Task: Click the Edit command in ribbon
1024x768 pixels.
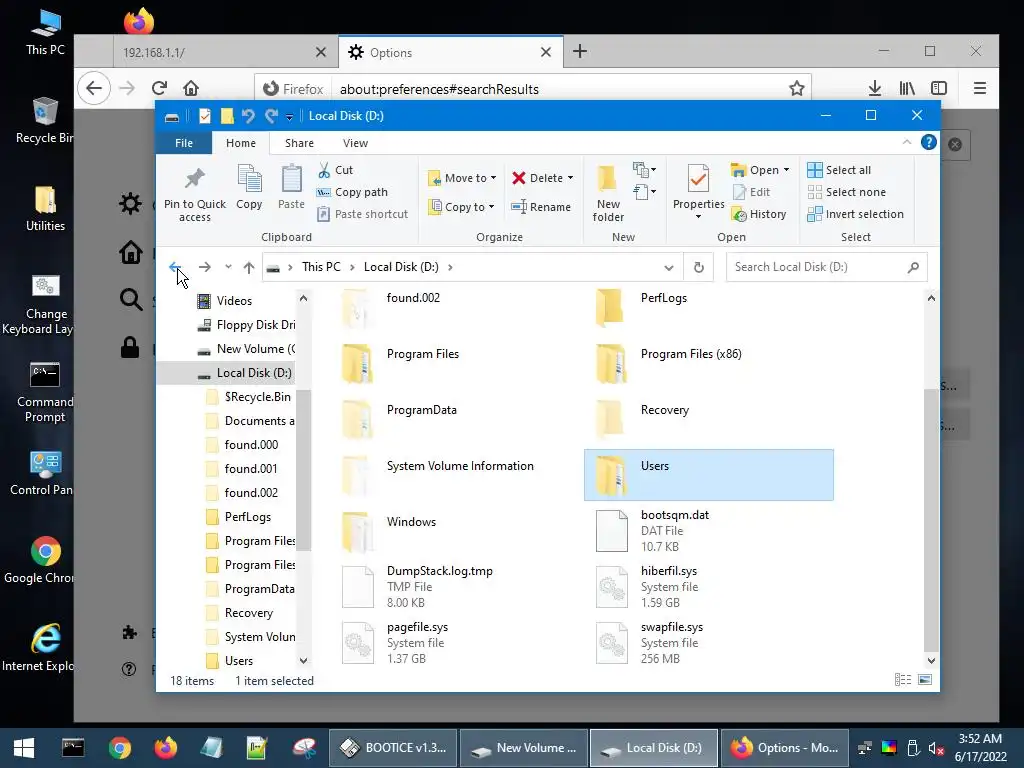Action: click(751, 192)
